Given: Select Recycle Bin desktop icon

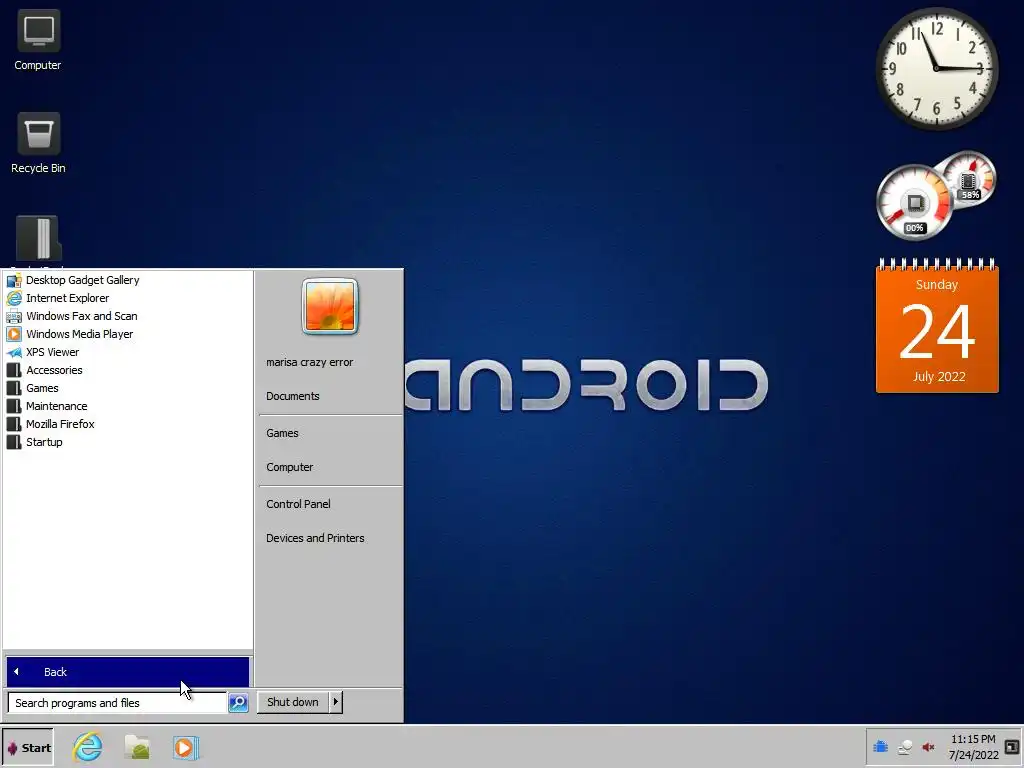Looking at the screenshot, I should click(x=38, y=143).
